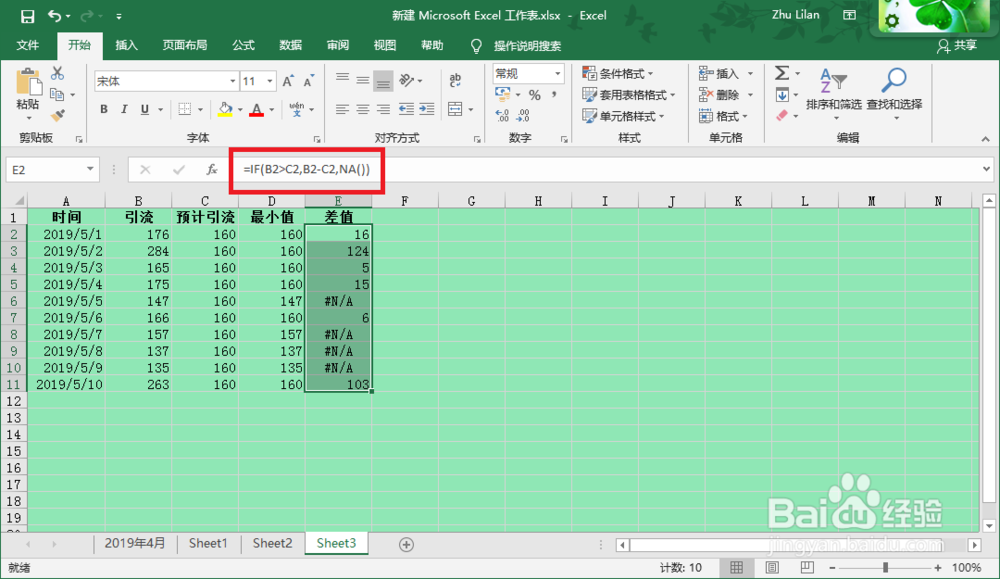Click the orientation text-angle icon
The height and width of the screenshot is (579, 1000).
click(406, 80)
